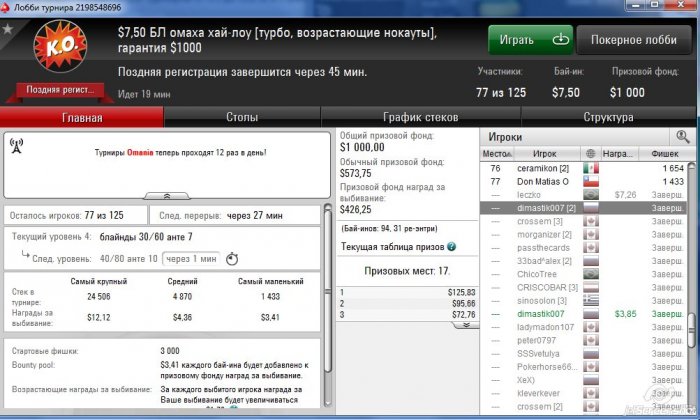Select player CRISCOBAR [3] row
Image resolution: width=700 pixels, height=420 pixels.
[x=583, y=287]
